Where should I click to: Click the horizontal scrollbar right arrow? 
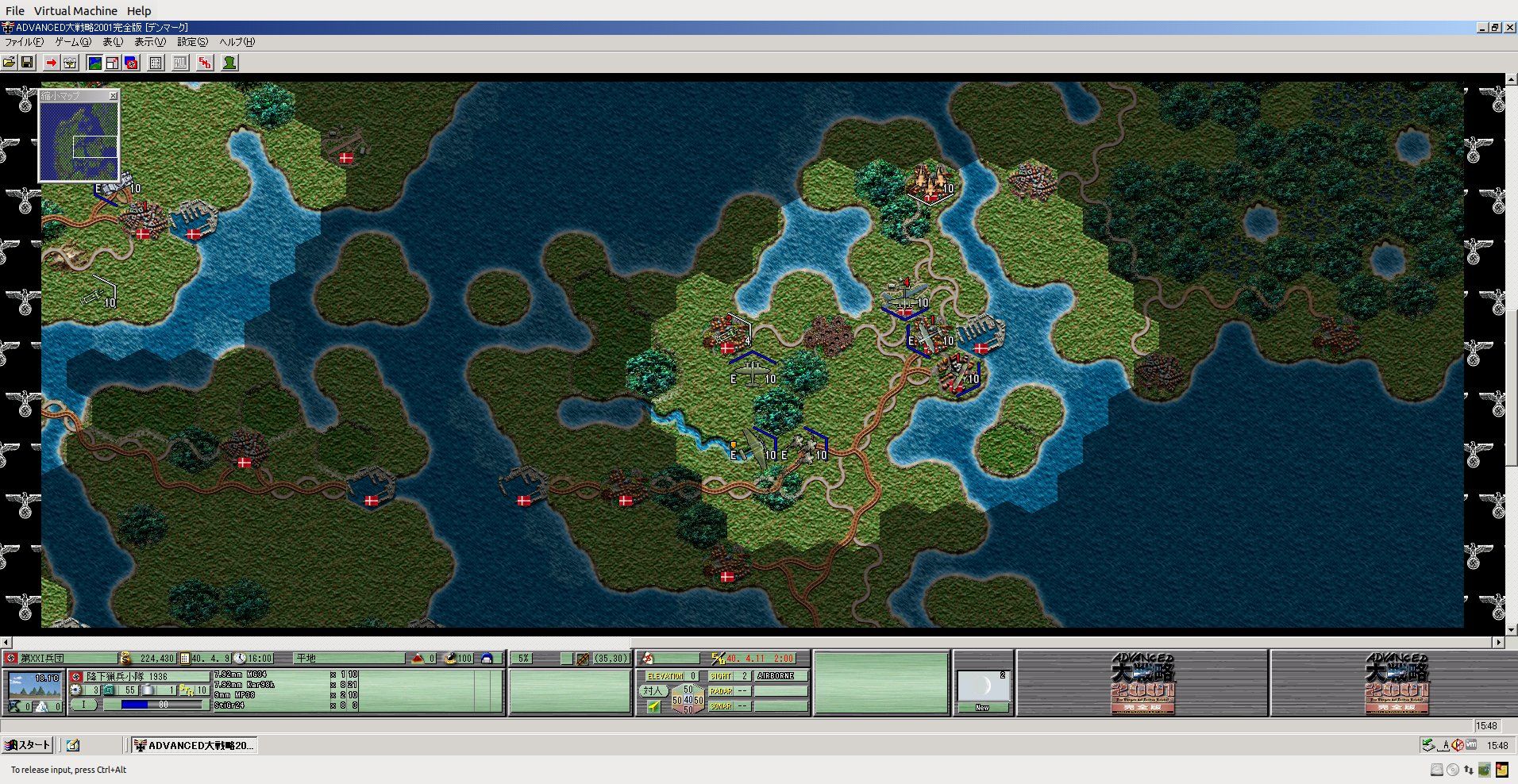coord(1499,642)
